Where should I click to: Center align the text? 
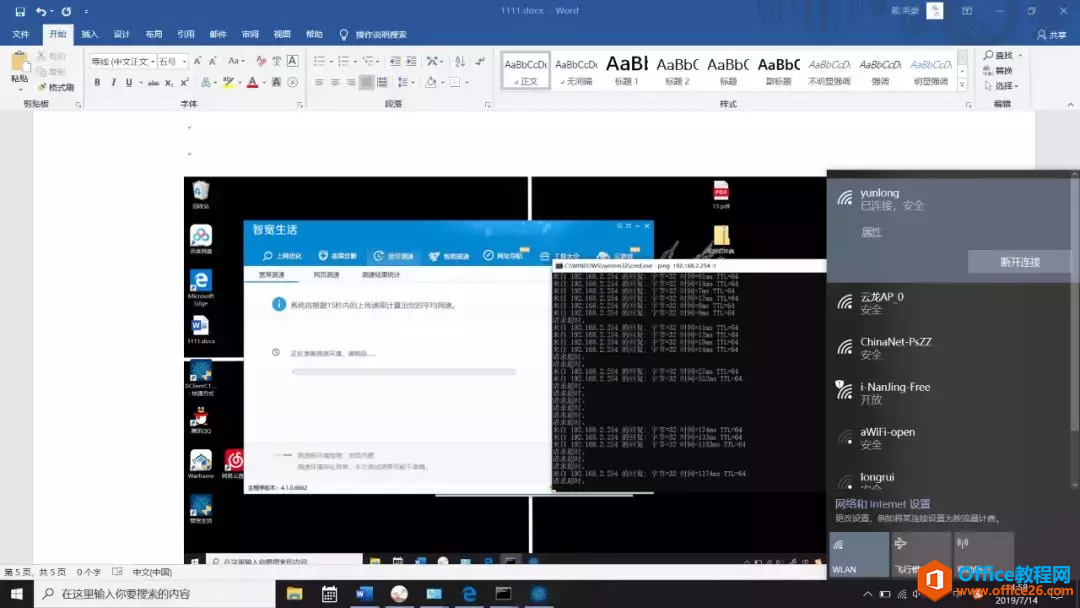(335, 83)
